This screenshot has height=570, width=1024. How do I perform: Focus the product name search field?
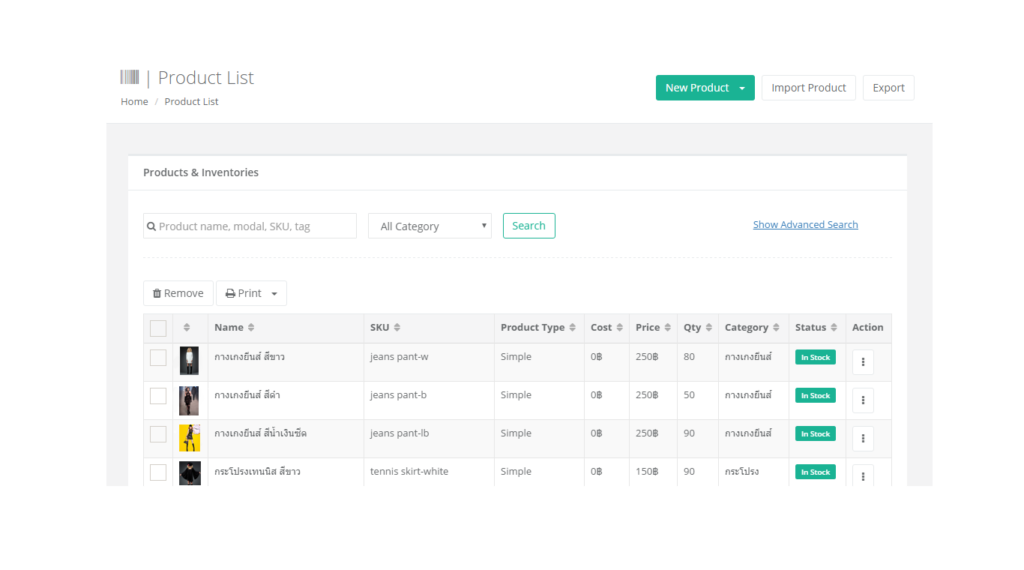coord(250,226)
